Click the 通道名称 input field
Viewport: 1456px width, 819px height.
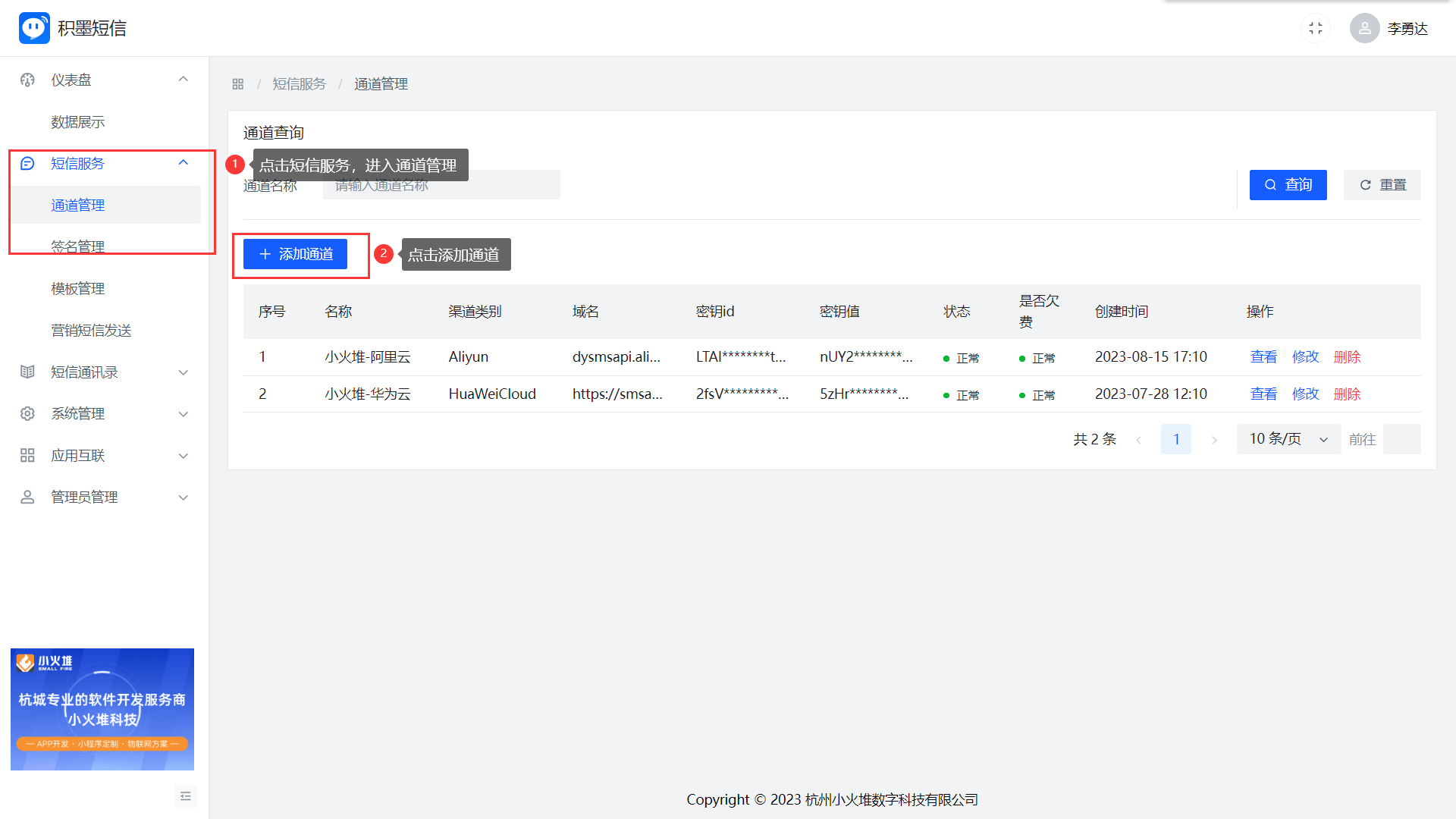[x=441, y=185]
